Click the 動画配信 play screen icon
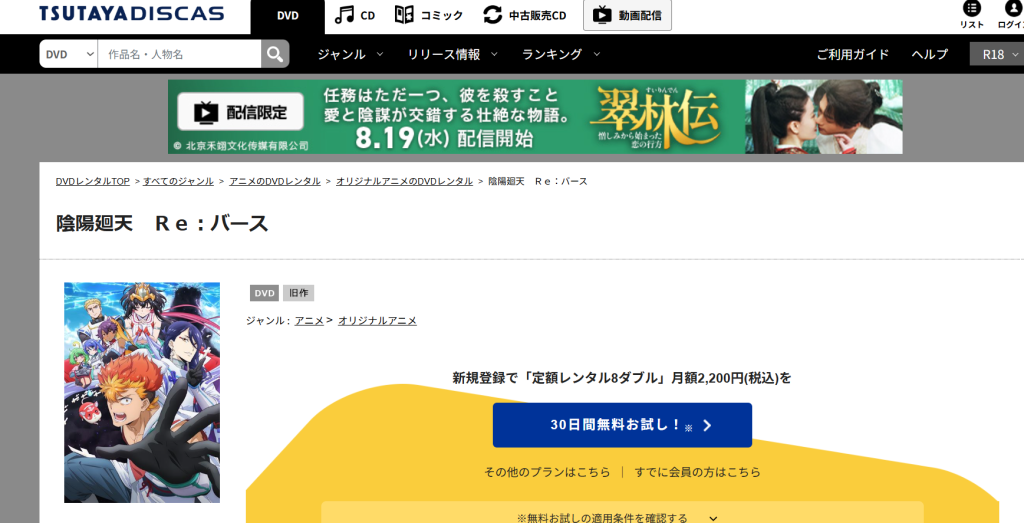The height and width of the screenshot is (523, 1024). tap(602, 15)
